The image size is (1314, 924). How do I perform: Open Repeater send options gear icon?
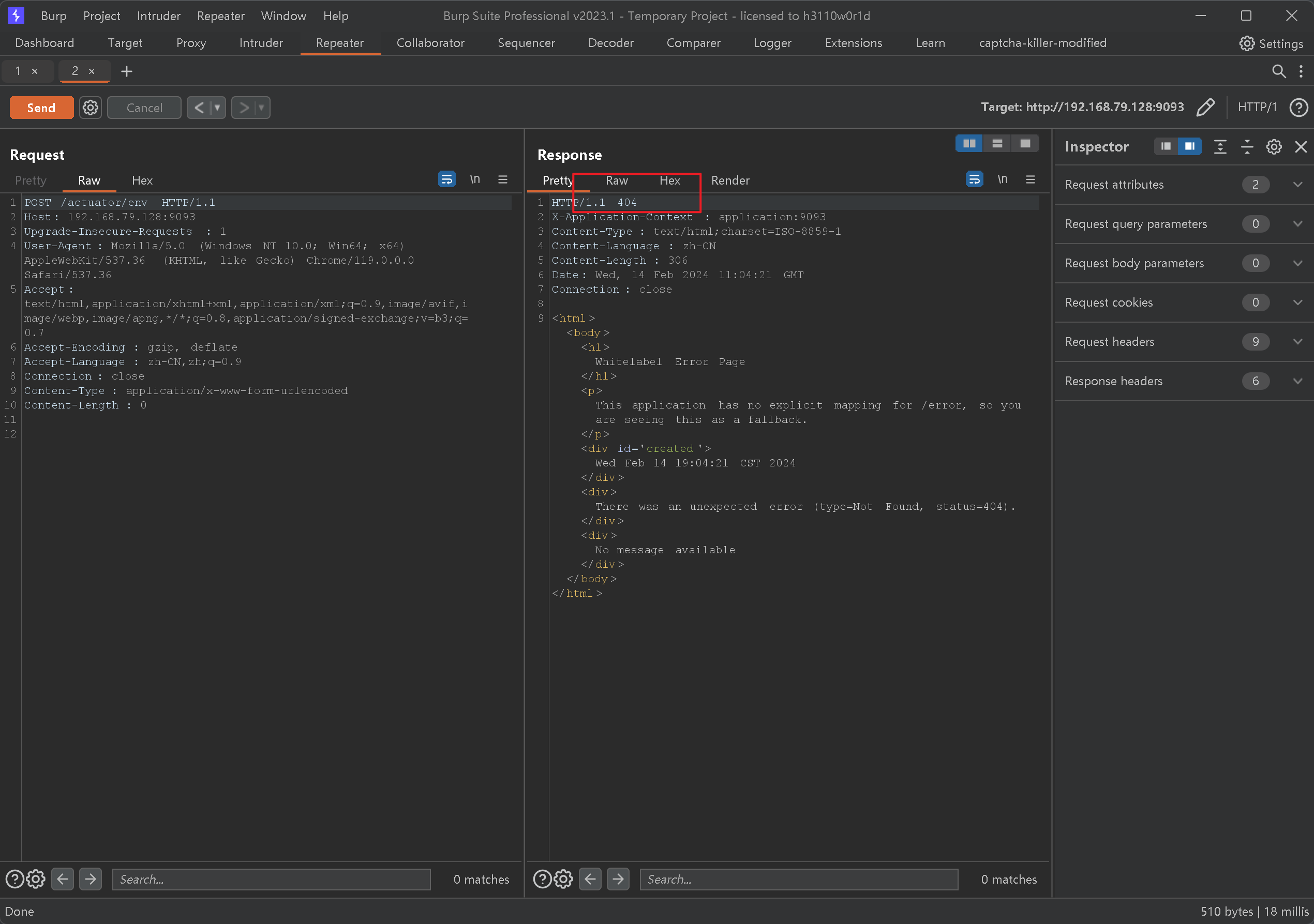coord(91,108)
